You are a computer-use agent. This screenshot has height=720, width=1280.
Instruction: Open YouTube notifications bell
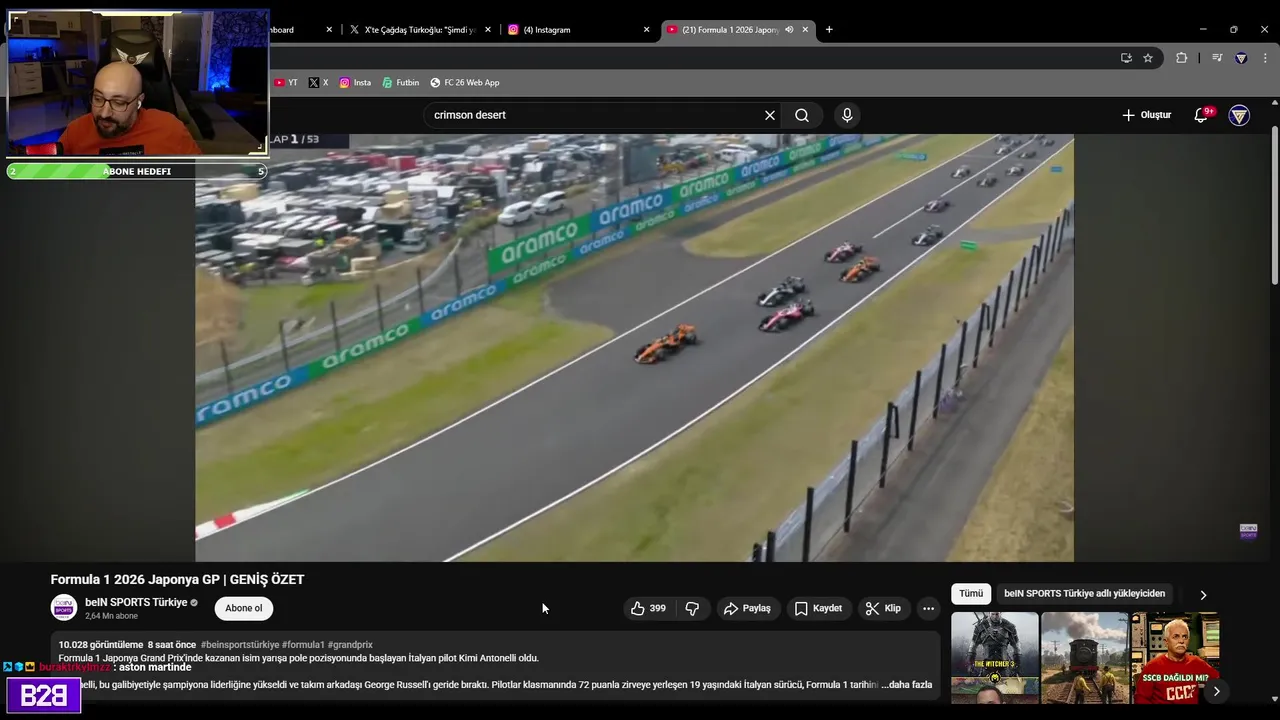(x=1201, y=115)
